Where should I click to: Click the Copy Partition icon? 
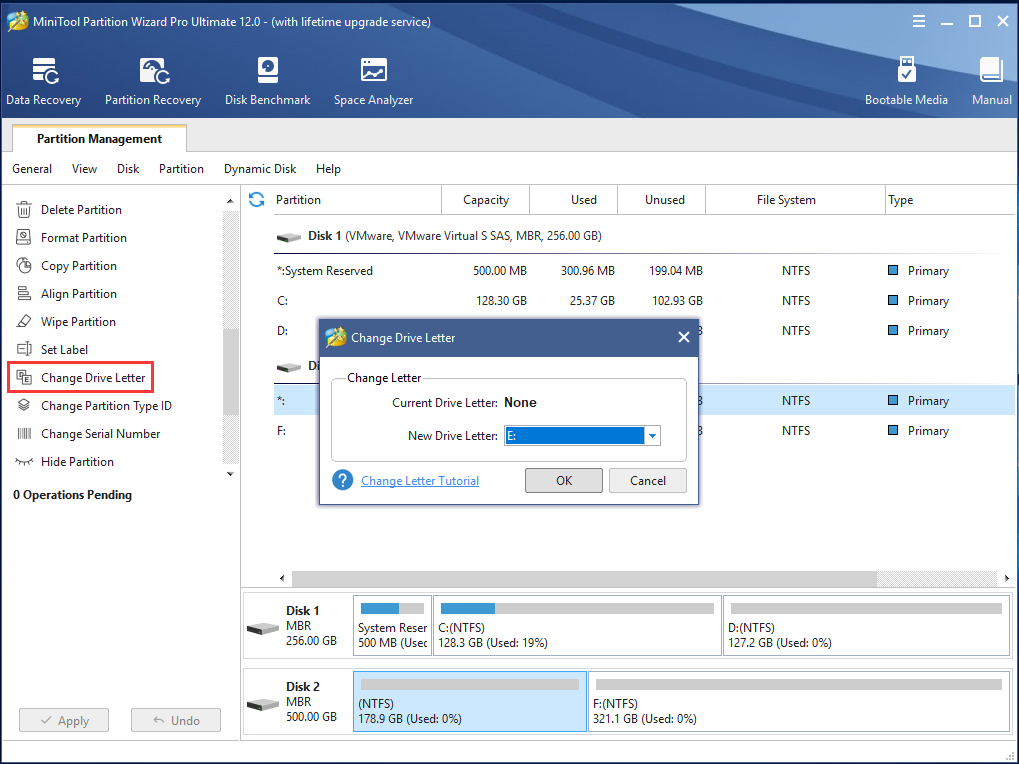pos(24,266)
